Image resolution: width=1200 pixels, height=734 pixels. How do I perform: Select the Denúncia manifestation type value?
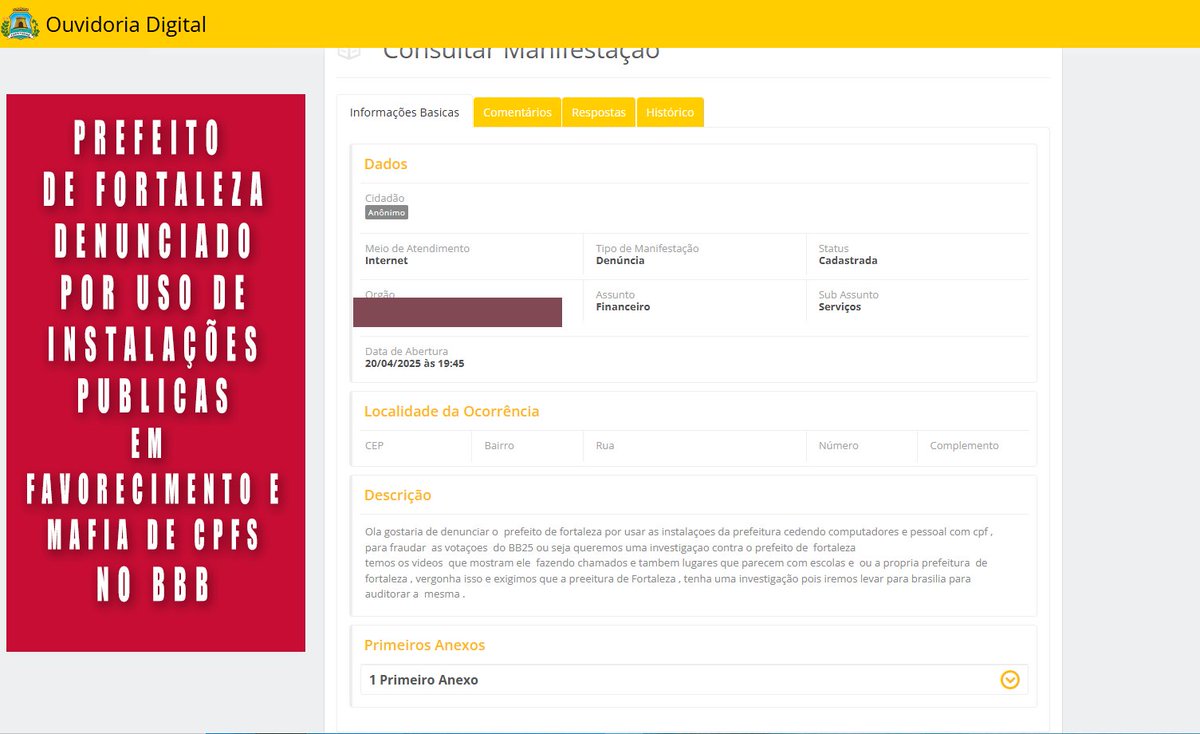[x=620, y=261]
